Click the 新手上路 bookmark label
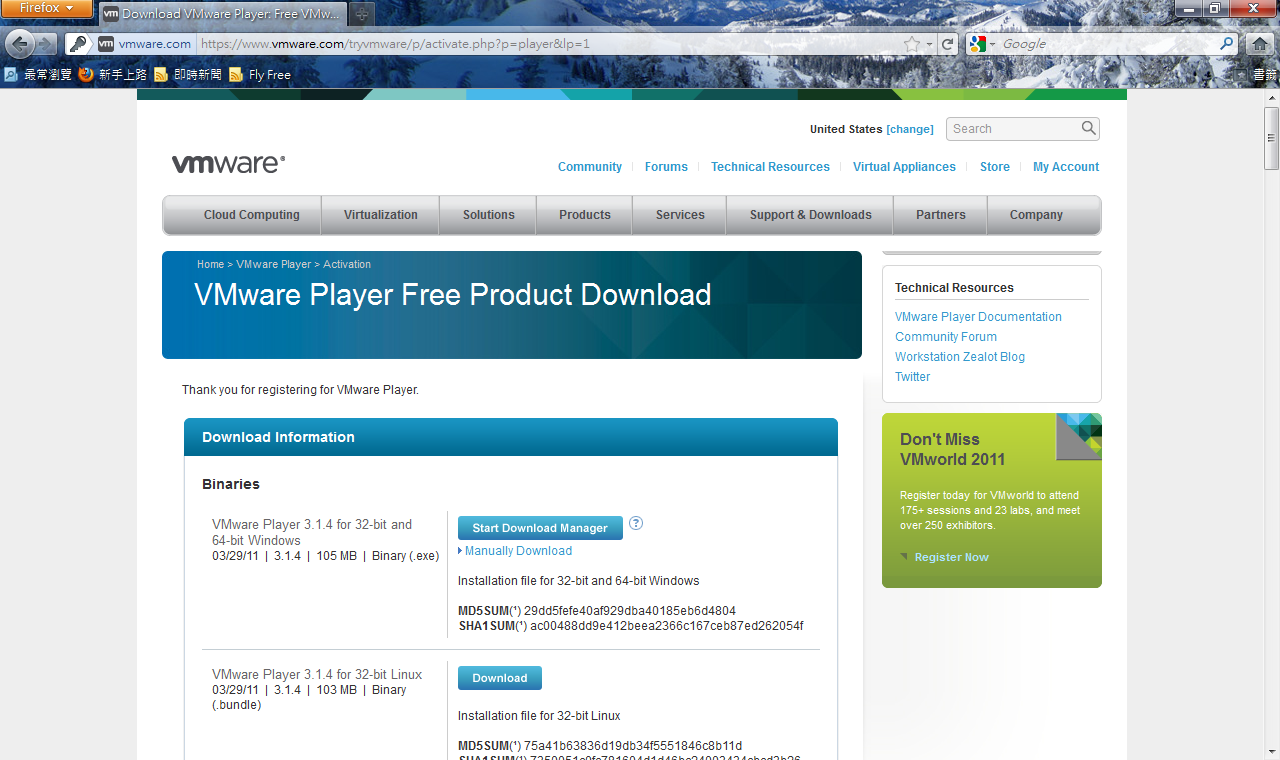 point(123,74)
